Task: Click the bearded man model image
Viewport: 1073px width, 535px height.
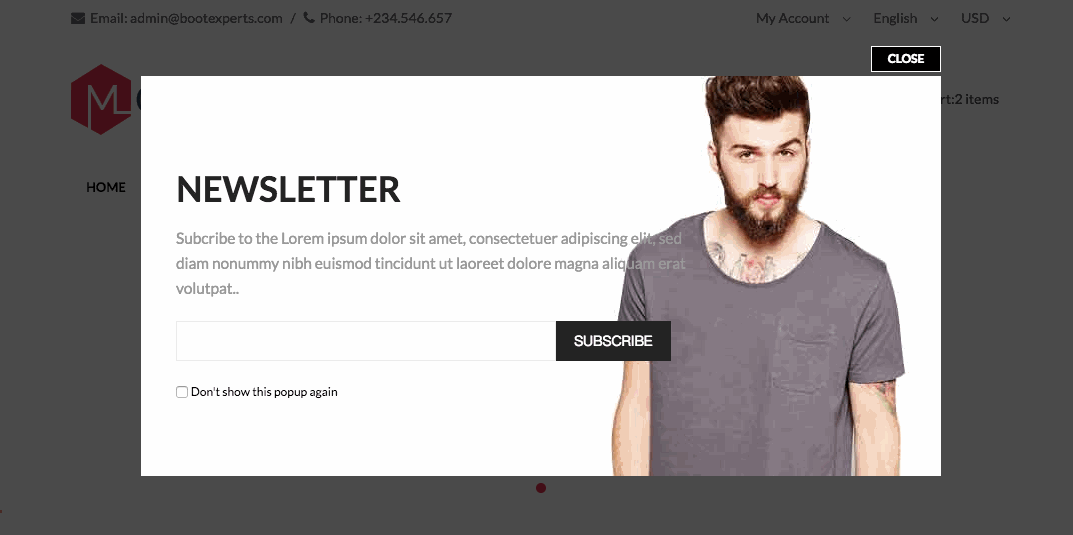Action: pos(760,276)
